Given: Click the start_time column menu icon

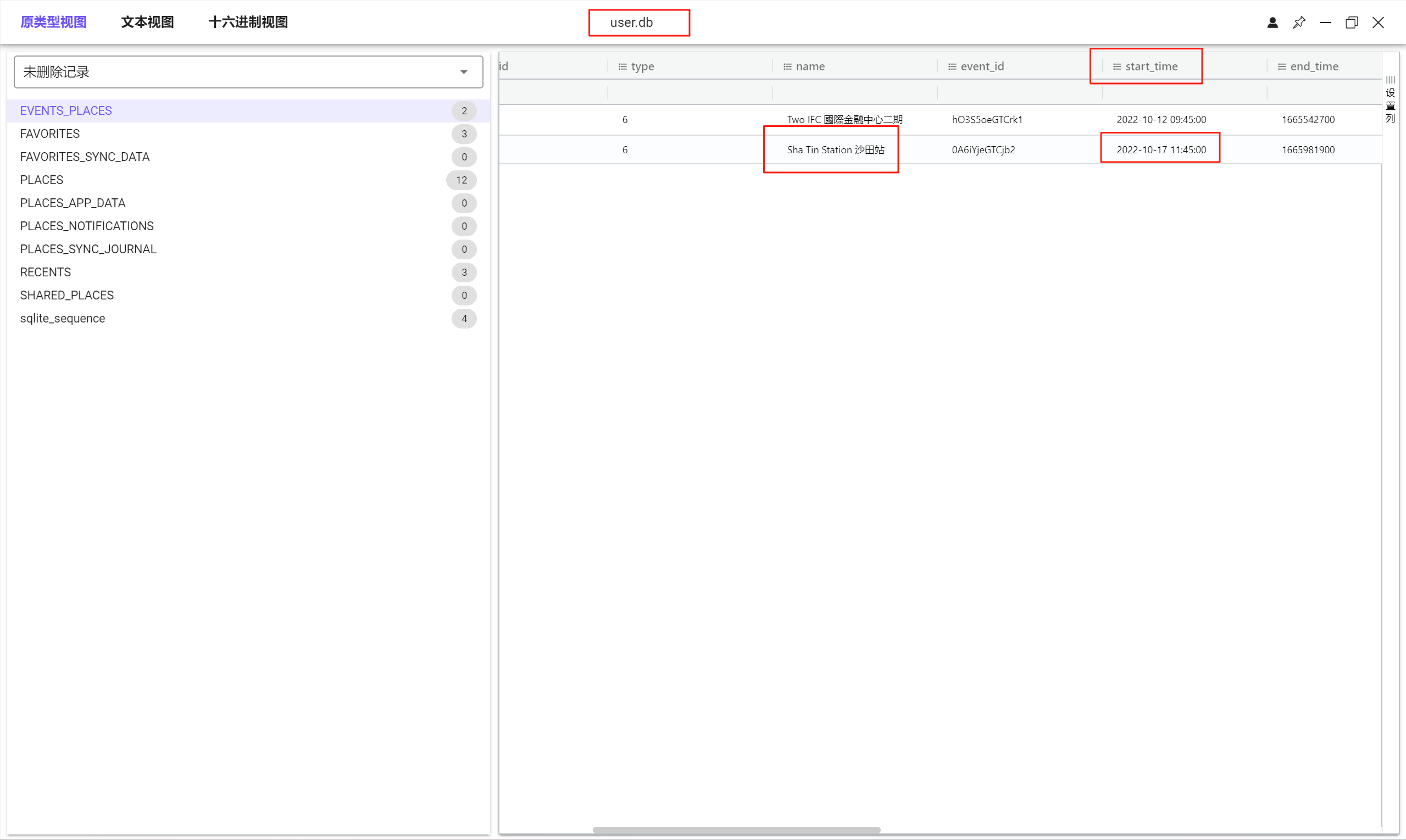Looking at the screenshot, I should 1117,67.
